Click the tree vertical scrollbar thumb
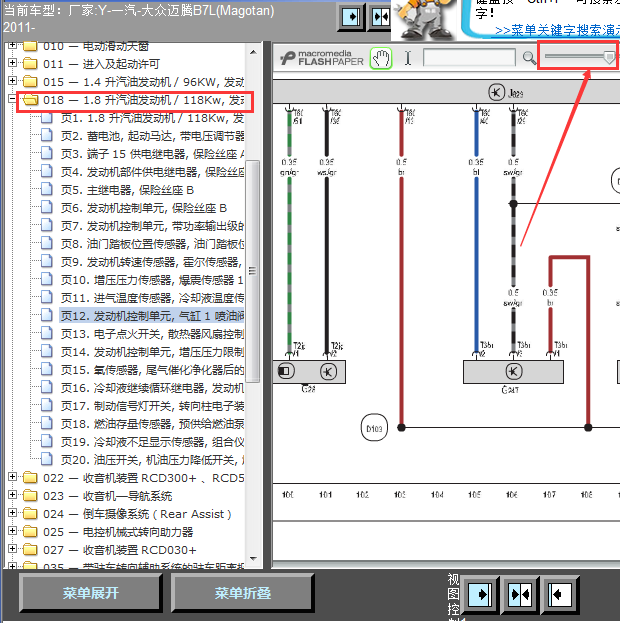Screen dimensions: 620x623 click(253, 271)
